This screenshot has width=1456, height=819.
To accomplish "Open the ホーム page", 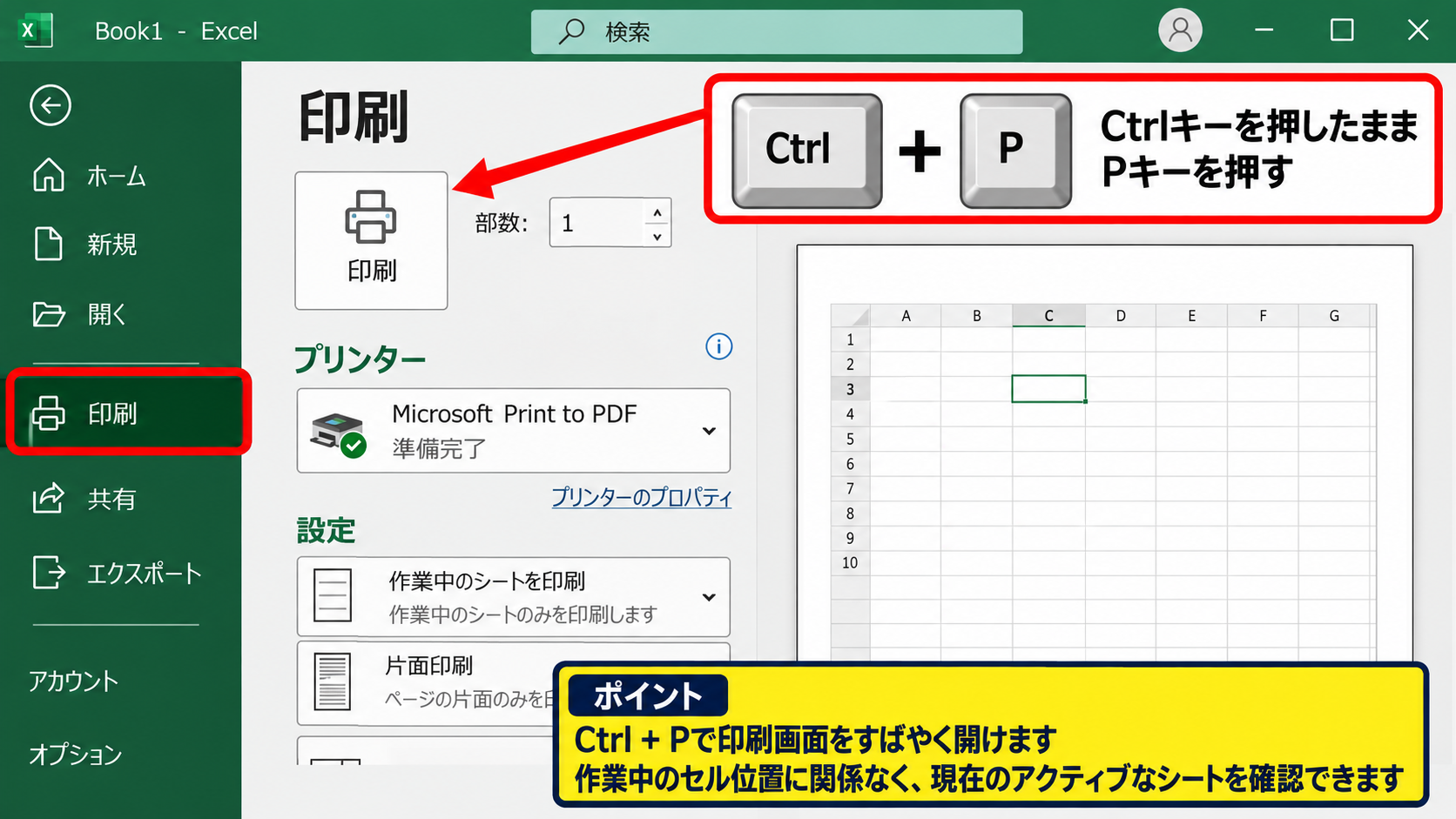I will coord(89,176).
